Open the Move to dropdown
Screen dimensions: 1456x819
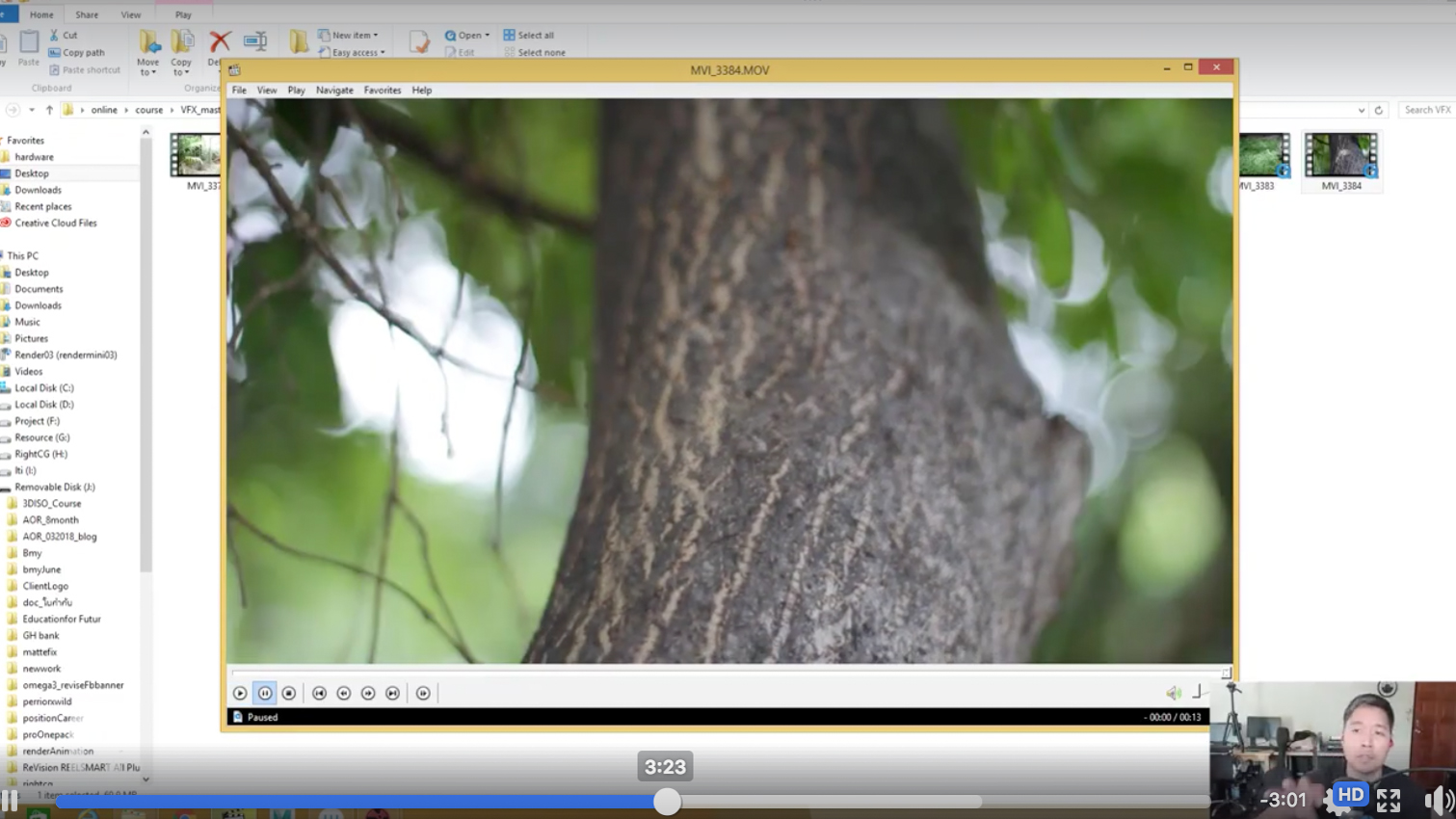(148, 53)
